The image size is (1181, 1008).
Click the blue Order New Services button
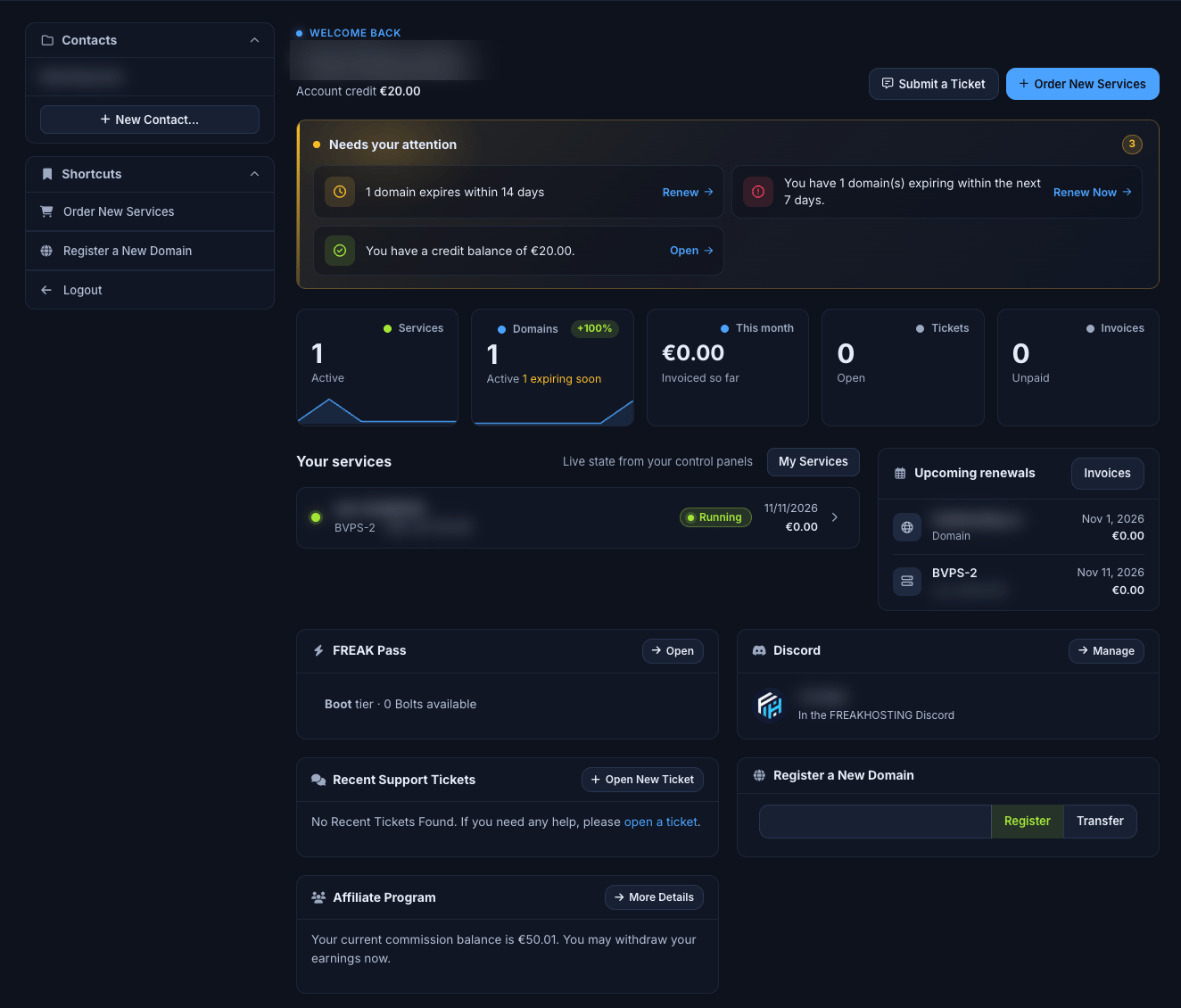click(x=1082, y=84)
